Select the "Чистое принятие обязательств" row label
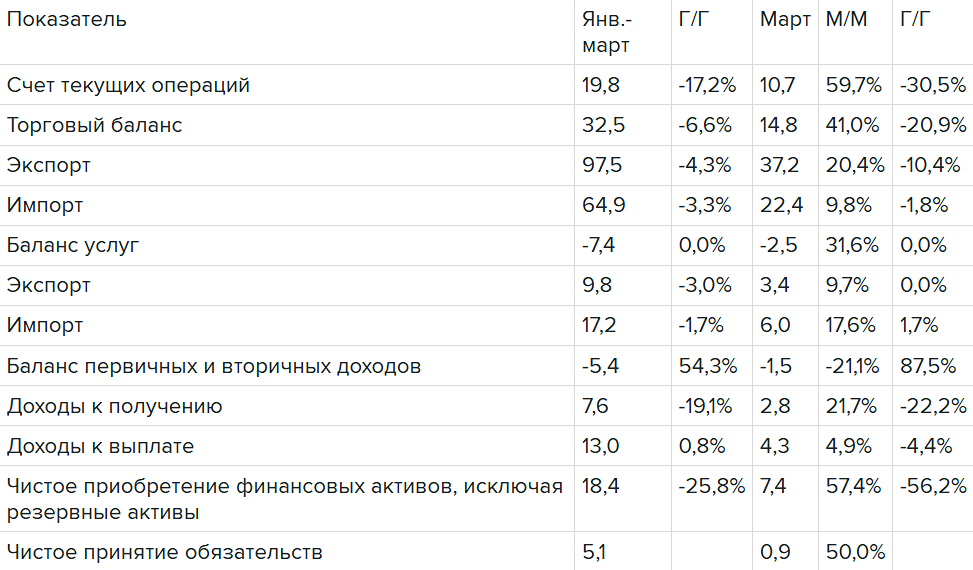 (165, 551)
